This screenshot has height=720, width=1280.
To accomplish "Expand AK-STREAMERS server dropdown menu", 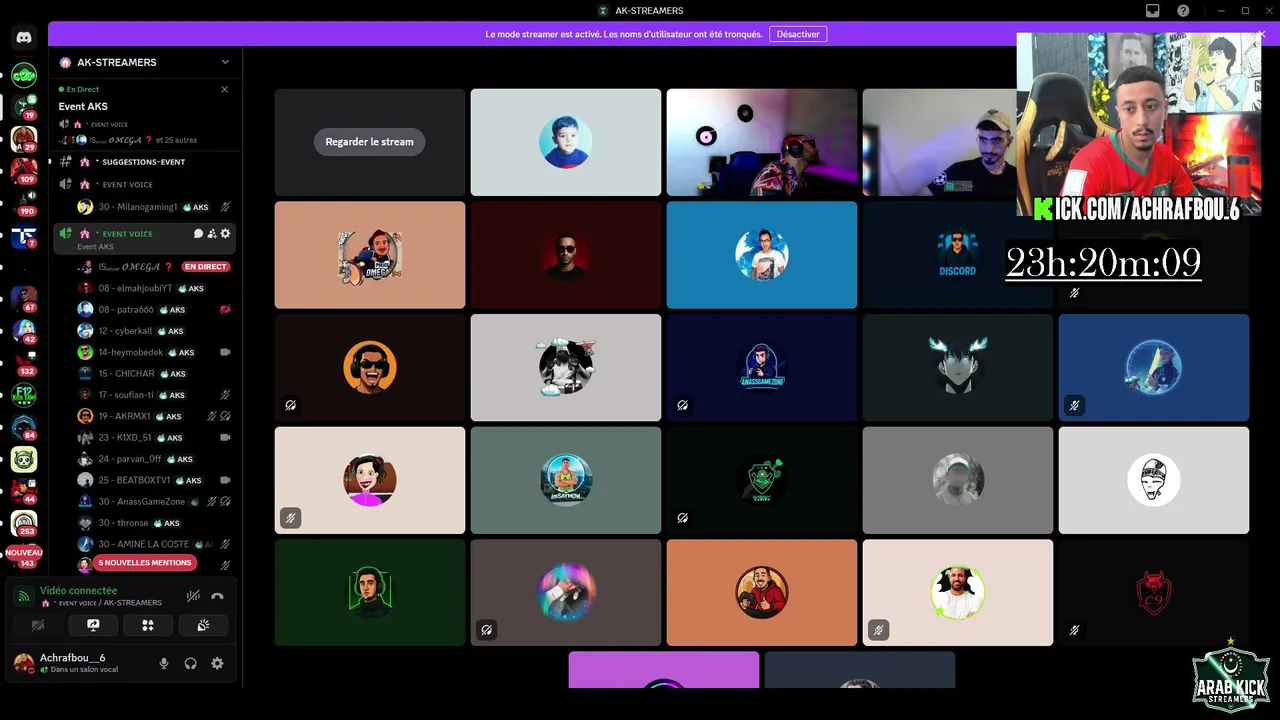I will click(225, 62).
